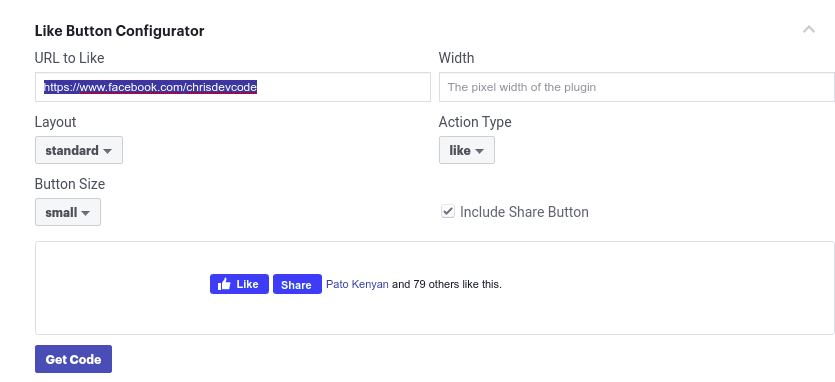
Task: Uncheck the Include Share Button checkbox
Action: pyautogui.click(x=448, y=212)
